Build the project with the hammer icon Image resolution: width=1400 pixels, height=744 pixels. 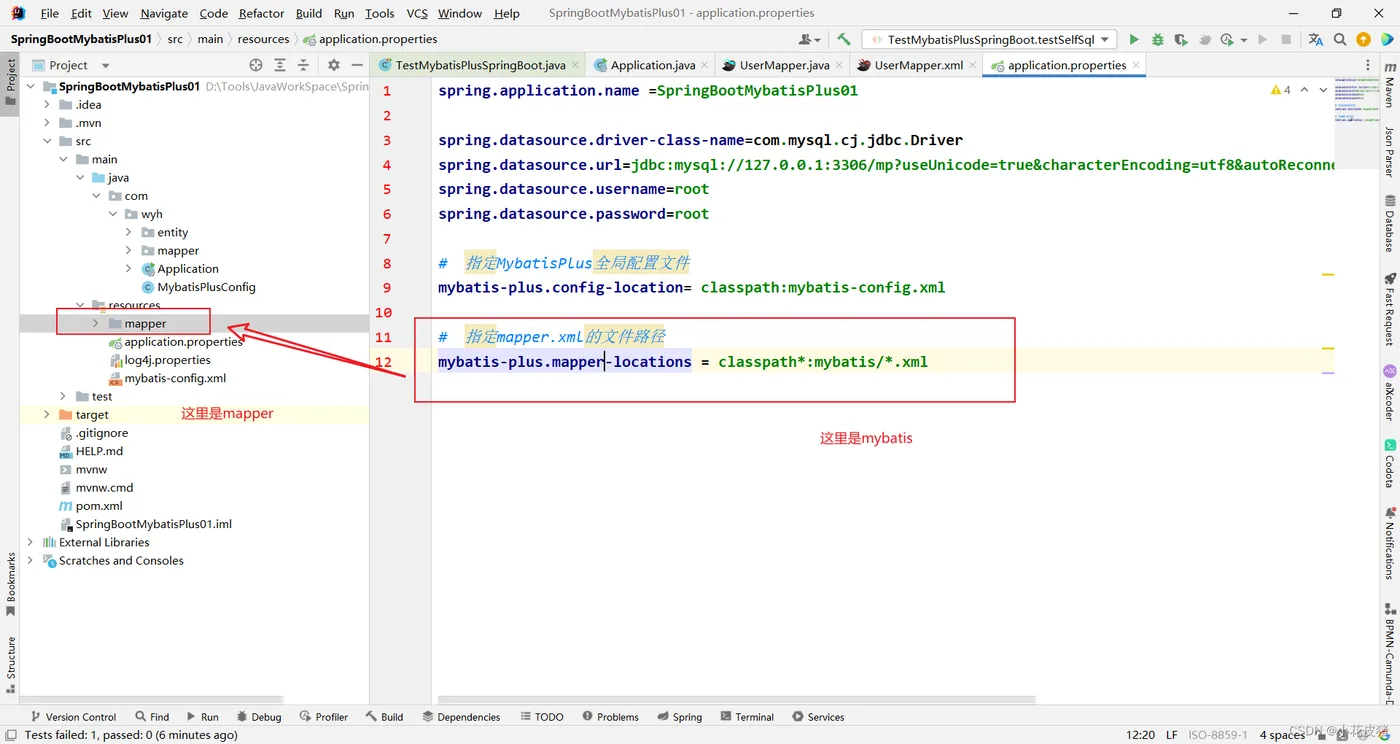[844, 40]
